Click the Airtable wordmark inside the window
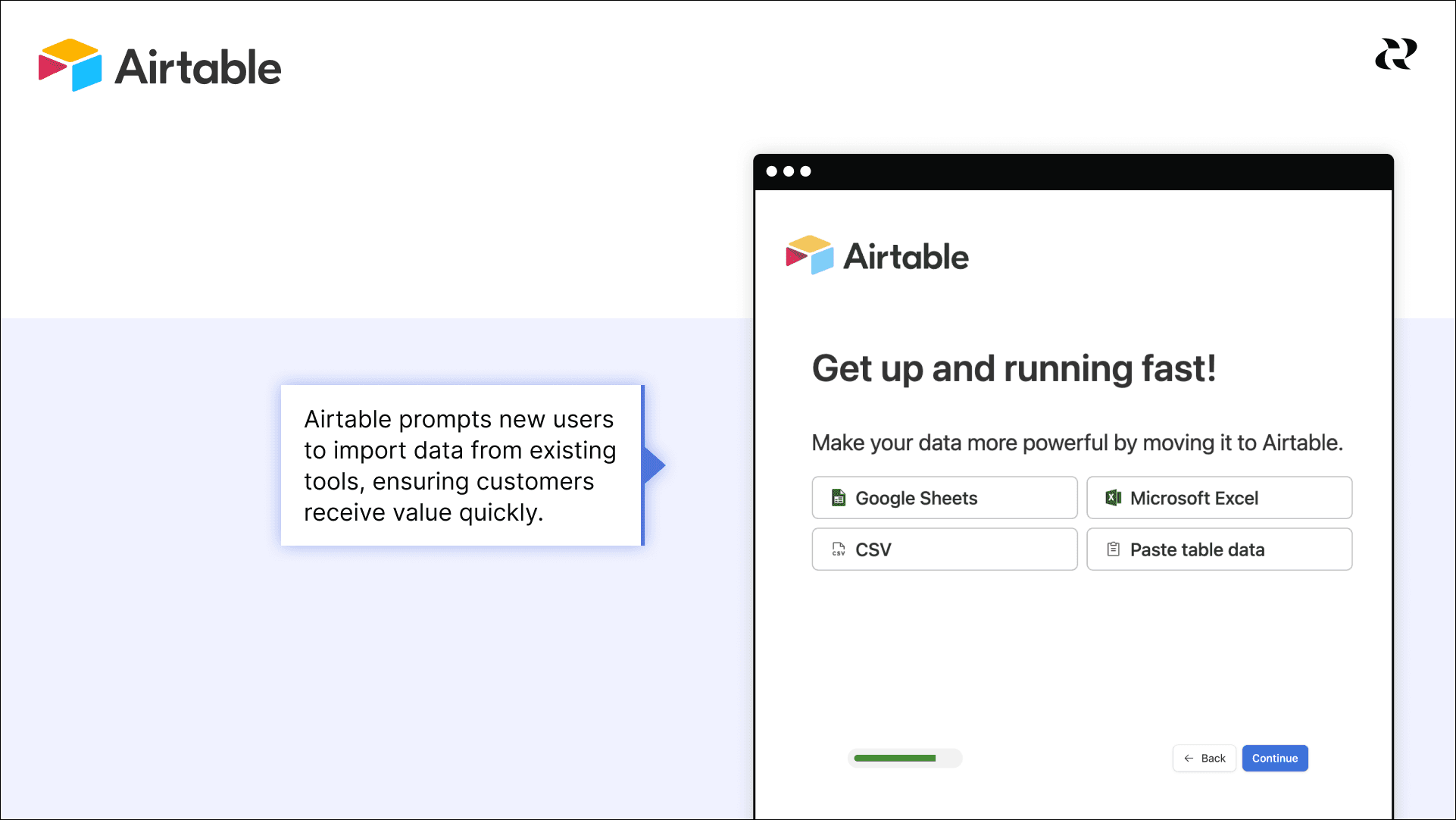1456x820 pixels. coord(906,257)
